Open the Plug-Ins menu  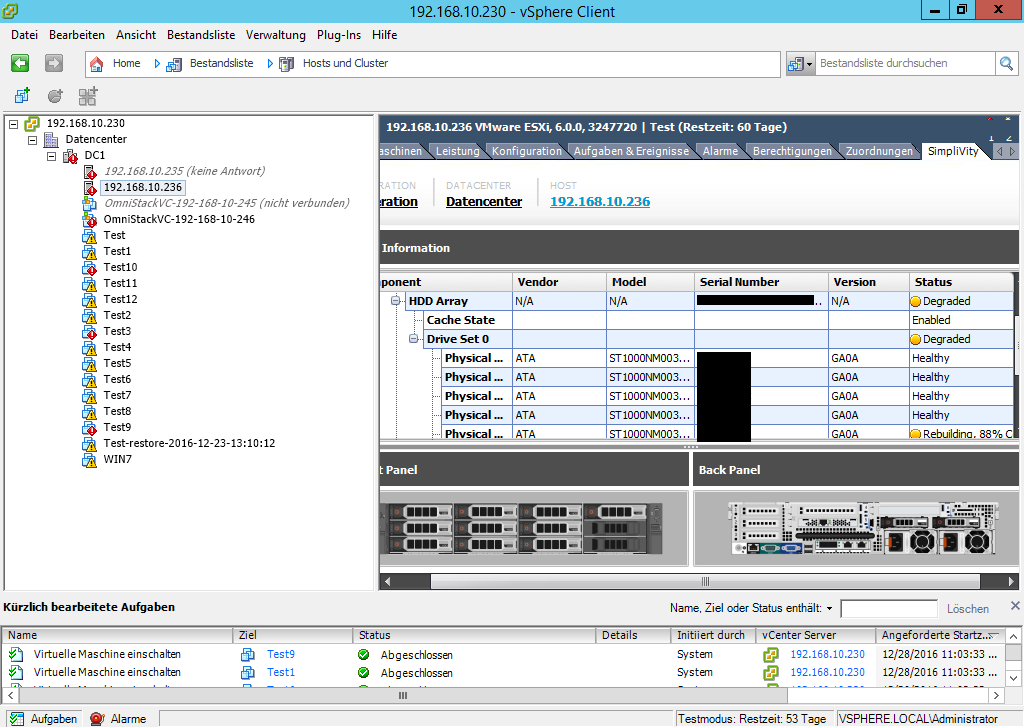(x=339, y=35)
